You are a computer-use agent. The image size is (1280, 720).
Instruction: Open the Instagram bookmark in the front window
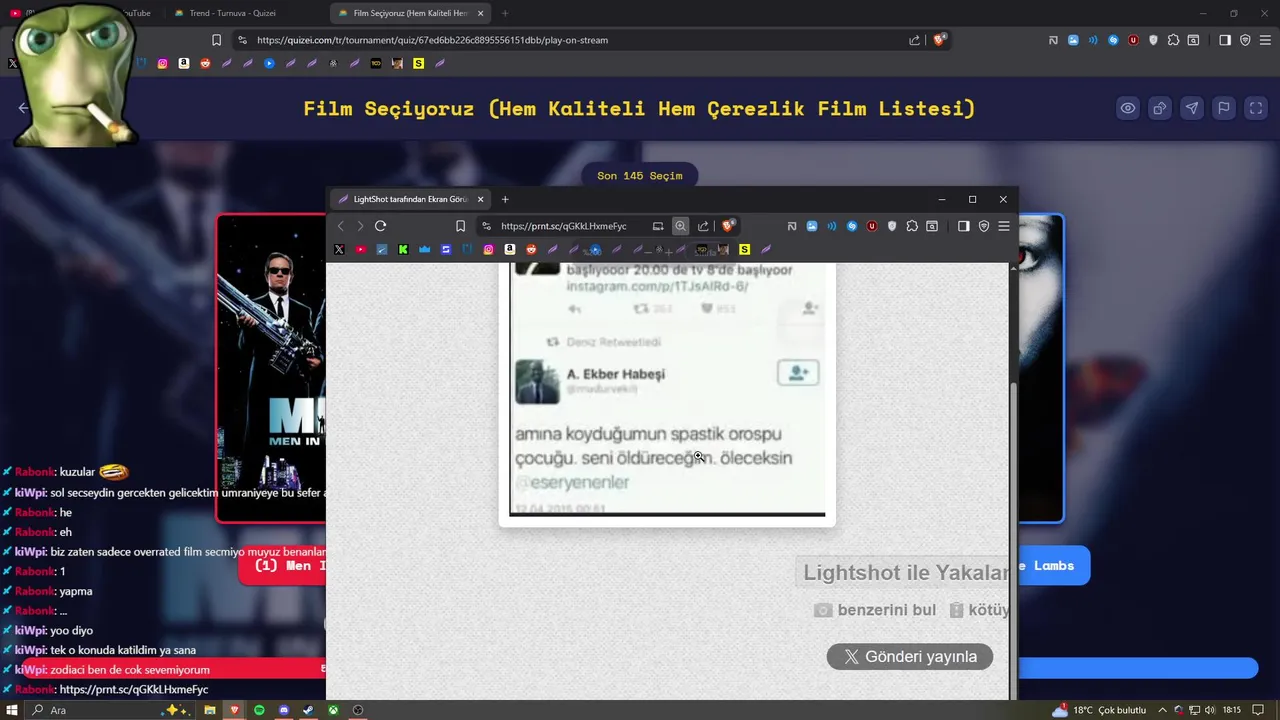click(x=488, y=249)
